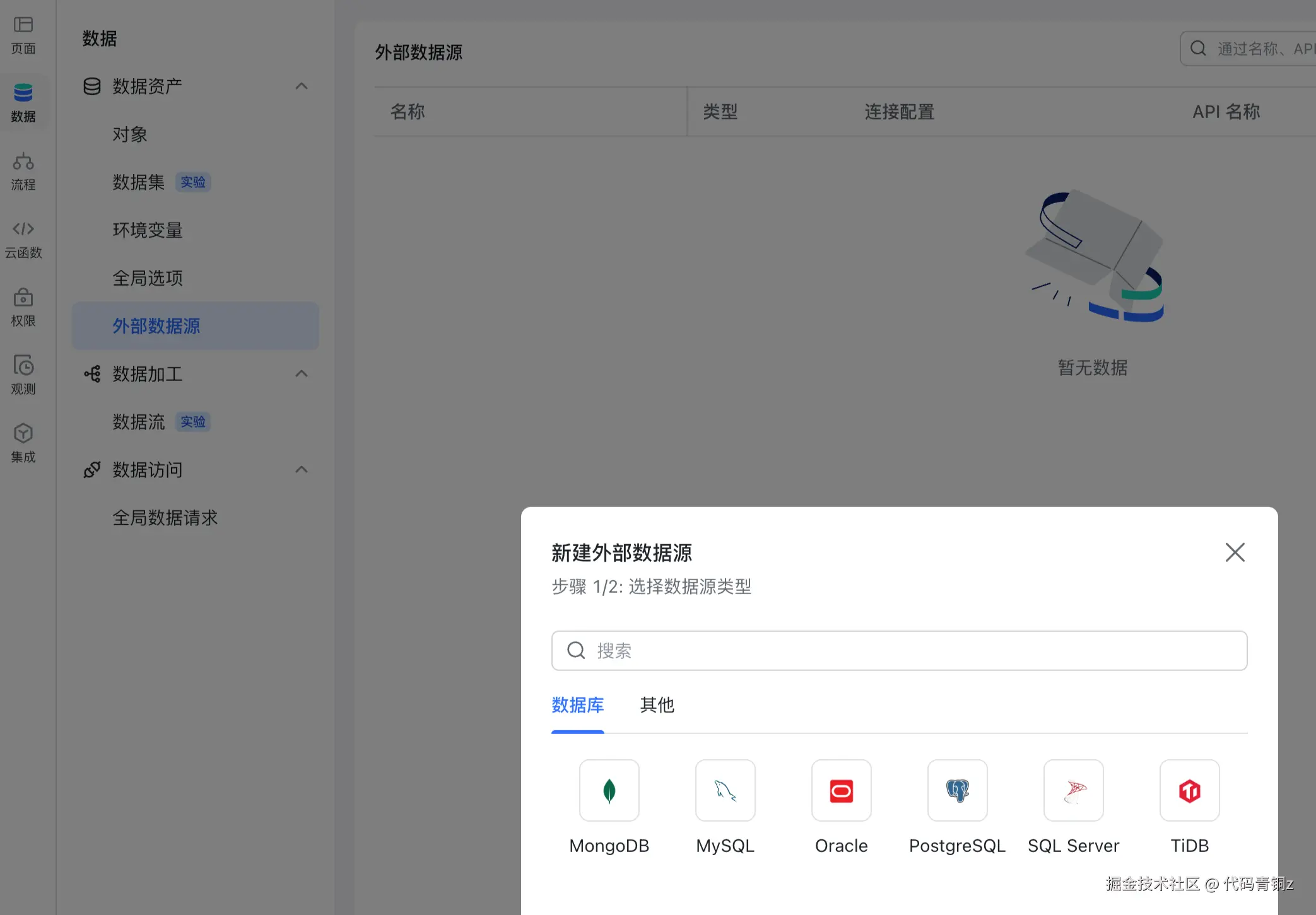
Task: Open 全局数据请求 menu entry
Action: (165, 518)
